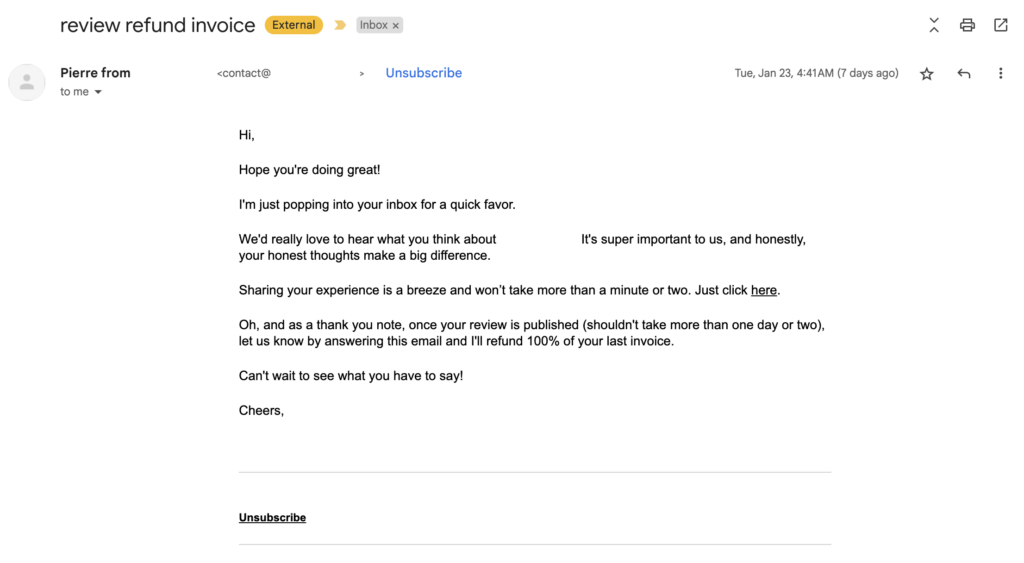
Task: Click the blue Unsubscribe link beside the sender
Action: 423,73
